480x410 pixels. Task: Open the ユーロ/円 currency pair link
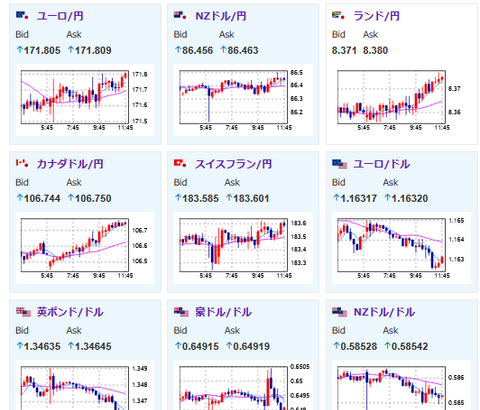point(60,16)
